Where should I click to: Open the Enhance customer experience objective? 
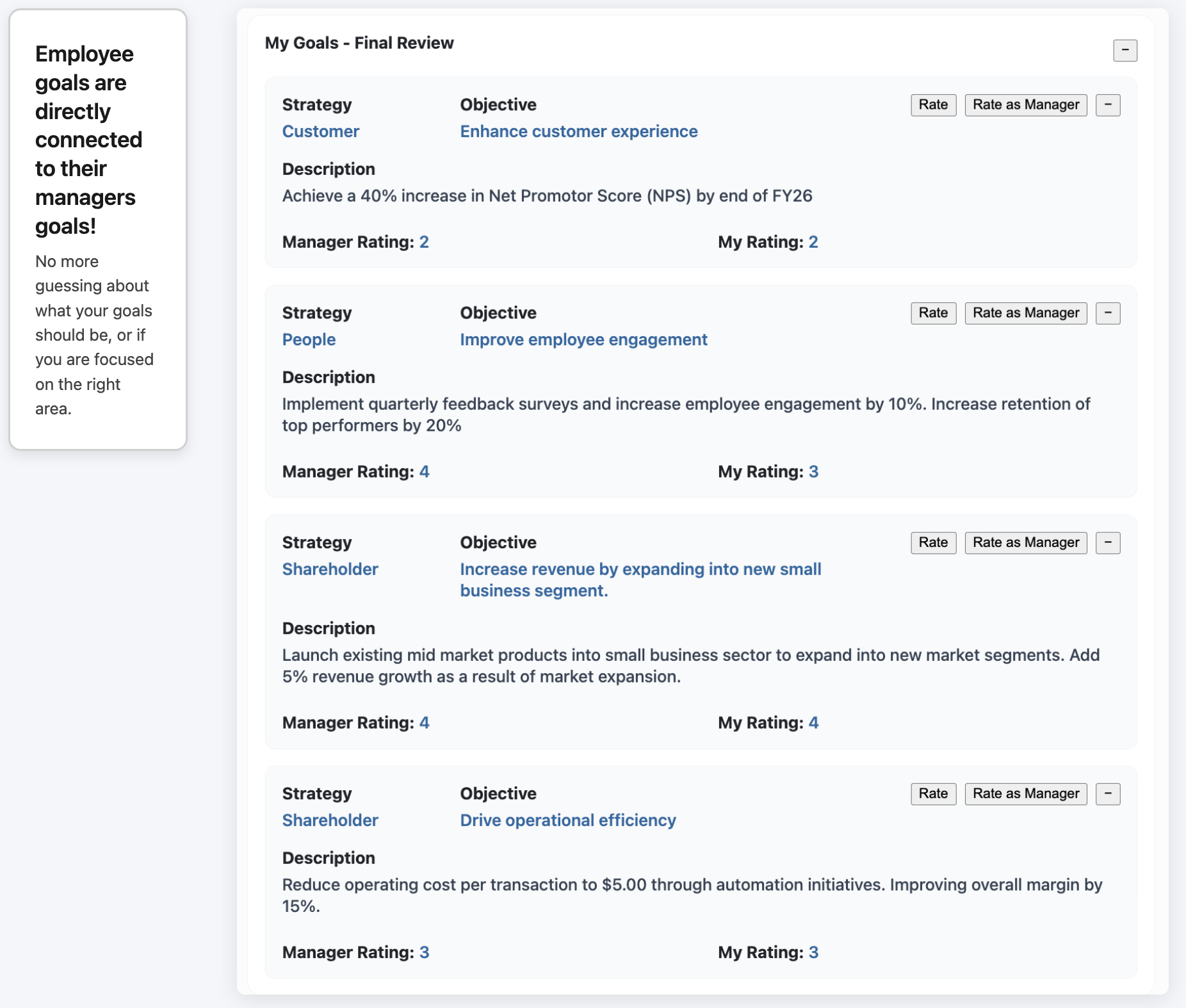(578, 131)
